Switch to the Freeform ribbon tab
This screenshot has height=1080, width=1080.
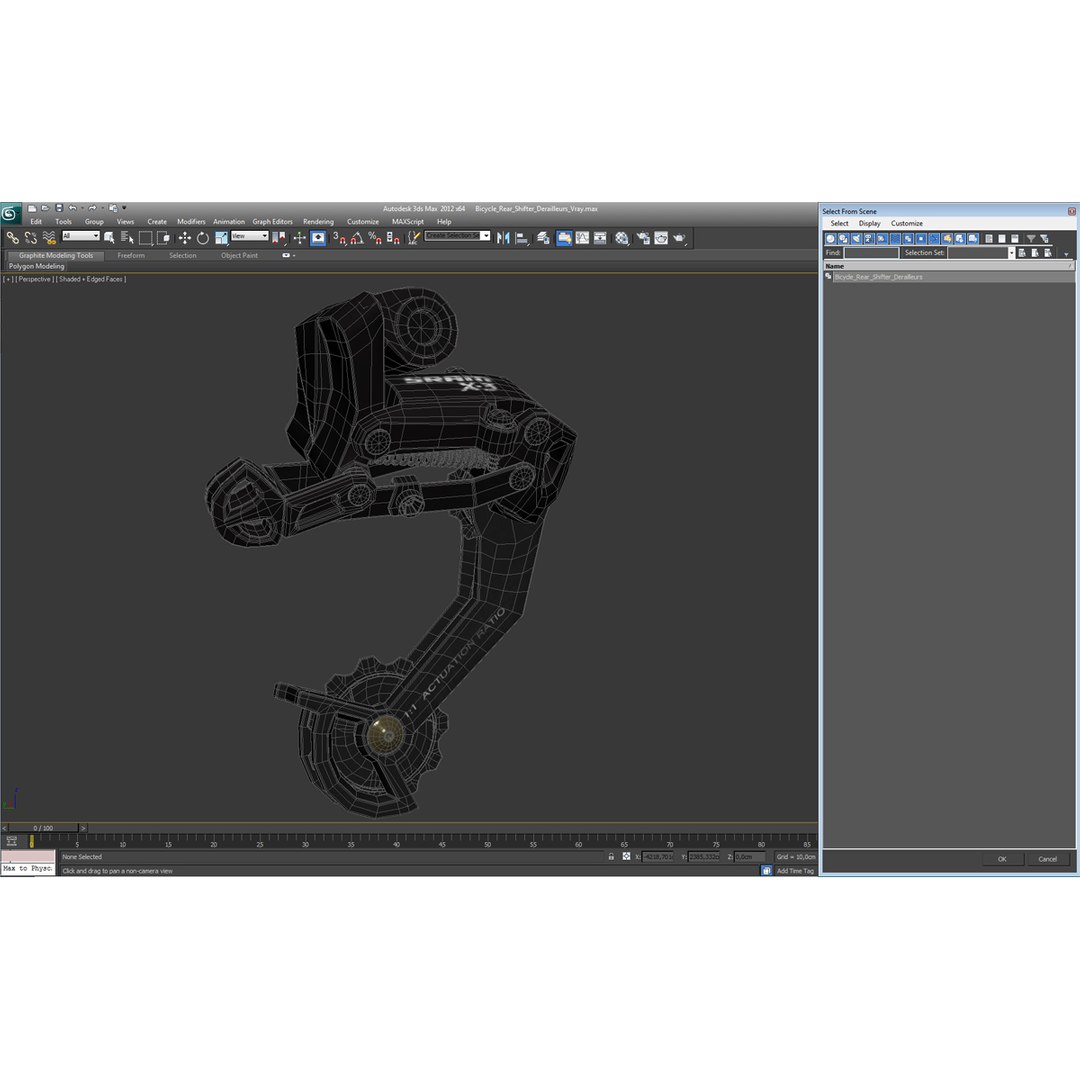click(131, 256)
